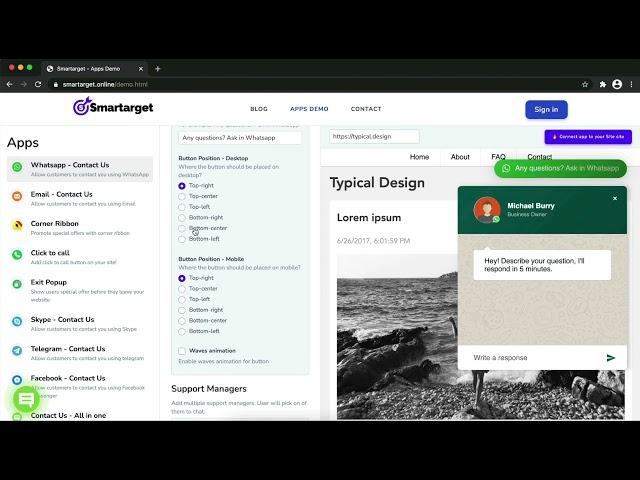
Task: Reload the page with the refresh icon
Action: pyautogui.click(x=38, y=84)
